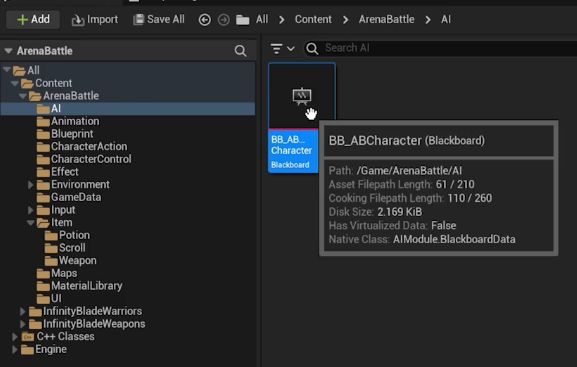Expand the C++ Classes node arrow
Viewport: 577px width, 367px height.
(14, 336)
